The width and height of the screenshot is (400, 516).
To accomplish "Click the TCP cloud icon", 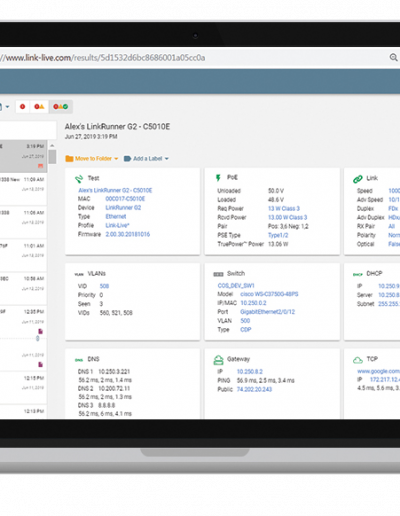I will pos(358,360).
